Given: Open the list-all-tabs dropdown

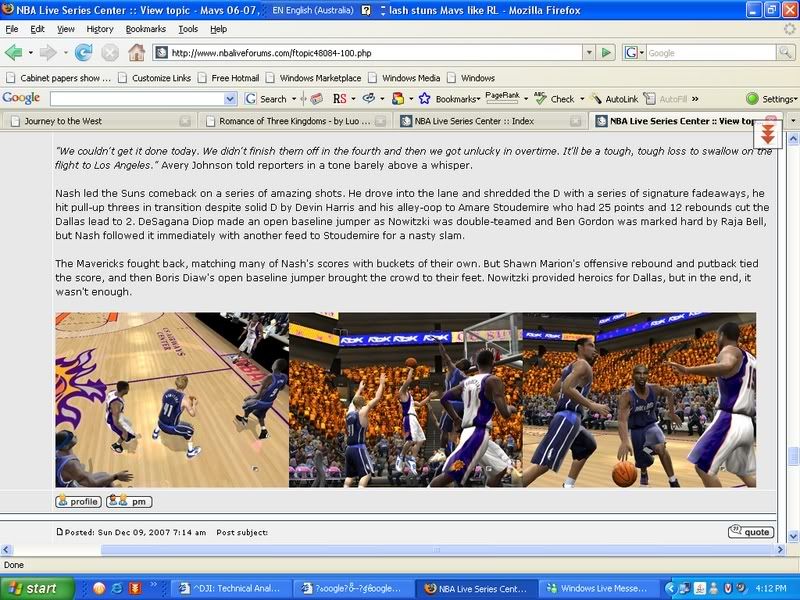Looking at the screenshot, I should click(x=793, y=121).
